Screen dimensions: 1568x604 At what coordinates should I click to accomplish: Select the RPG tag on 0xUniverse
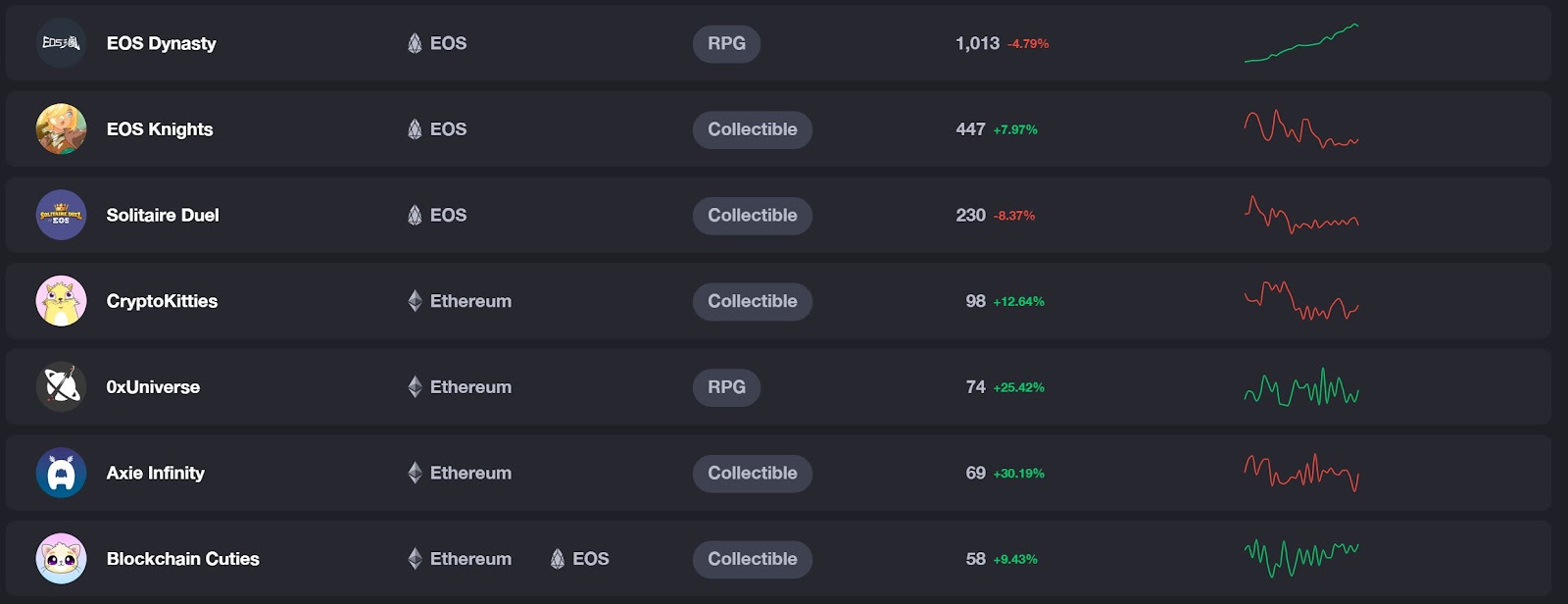coord(726,387)
